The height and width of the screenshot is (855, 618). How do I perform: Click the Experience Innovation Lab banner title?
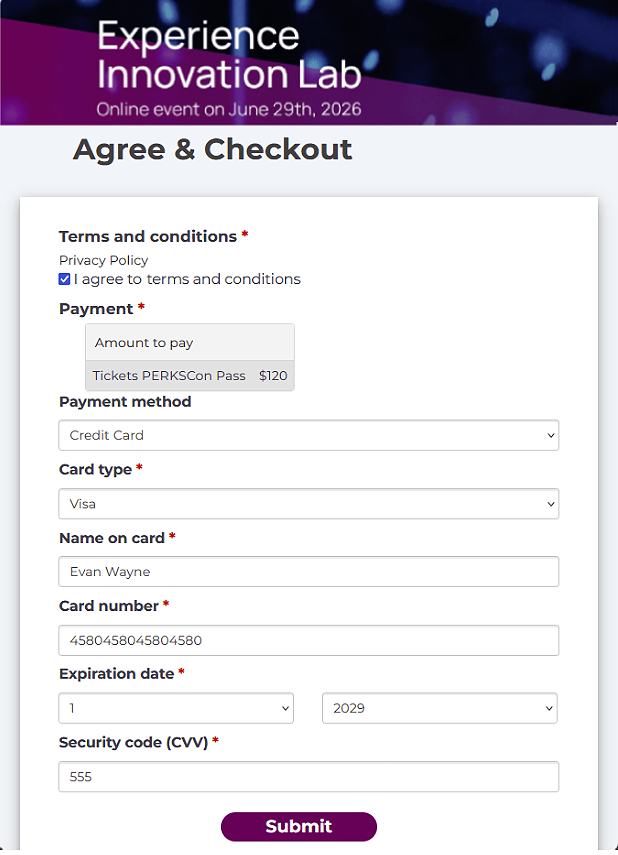point(229,56)
